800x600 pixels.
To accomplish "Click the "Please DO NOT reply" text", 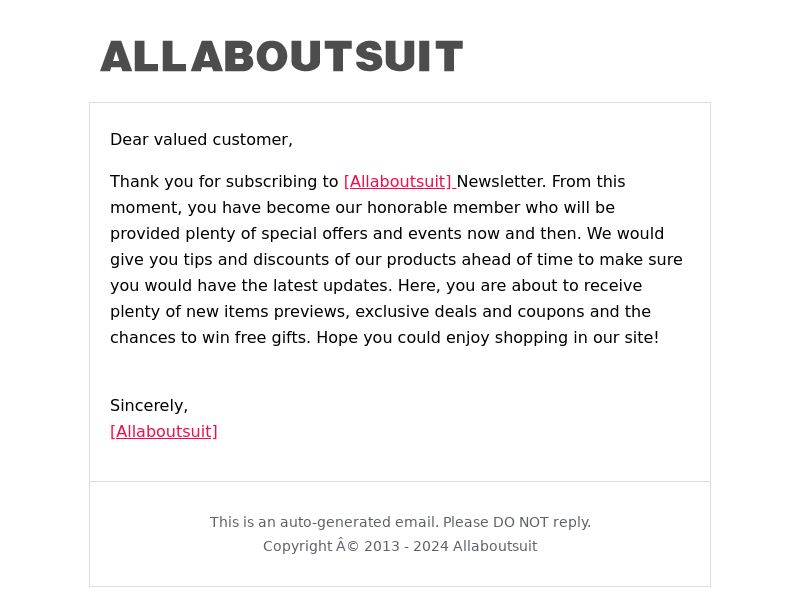I will [516, 522].
